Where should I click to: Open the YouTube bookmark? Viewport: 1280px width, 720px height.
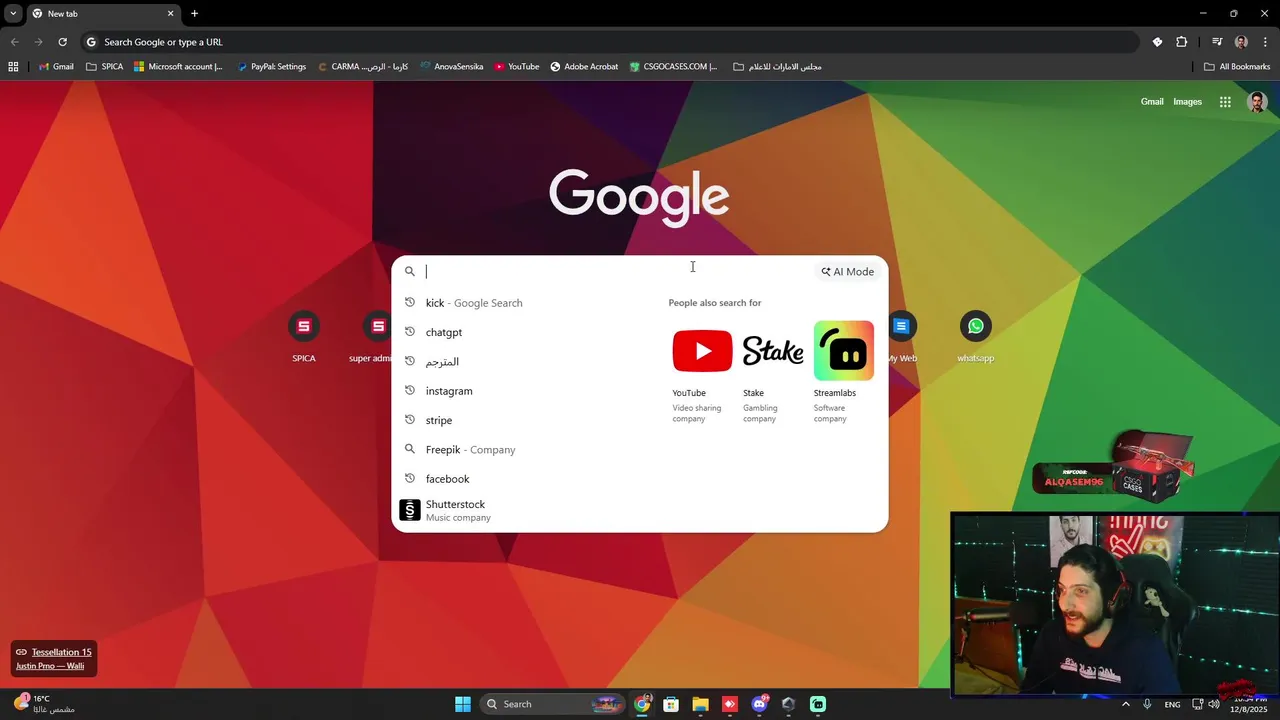tap(517, 67)
